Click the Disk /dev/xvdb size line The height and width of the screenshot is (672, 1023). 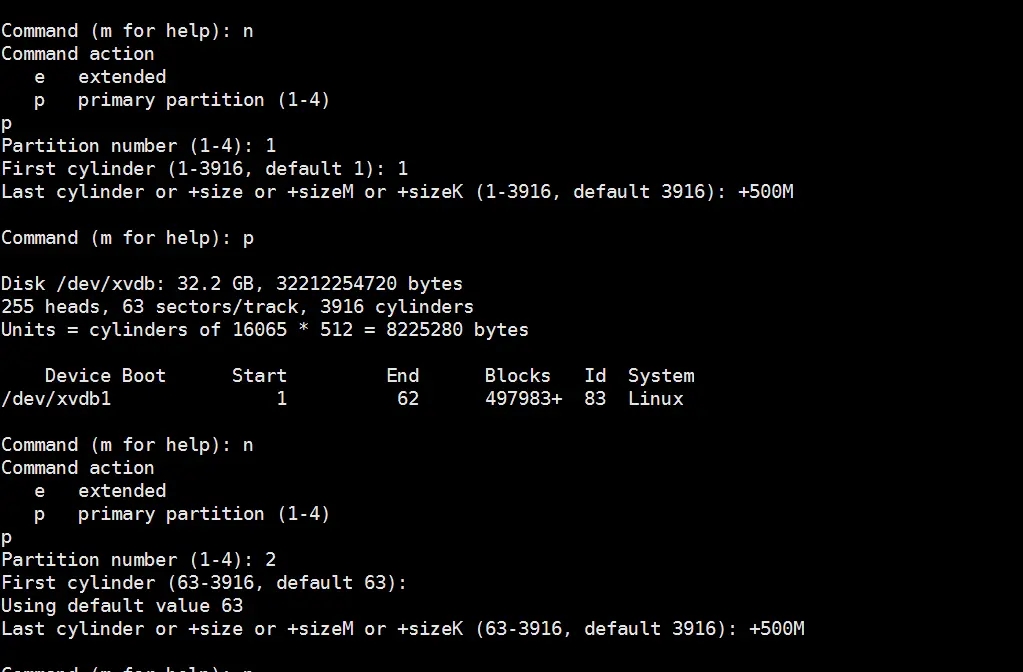(x=232, y=284)
